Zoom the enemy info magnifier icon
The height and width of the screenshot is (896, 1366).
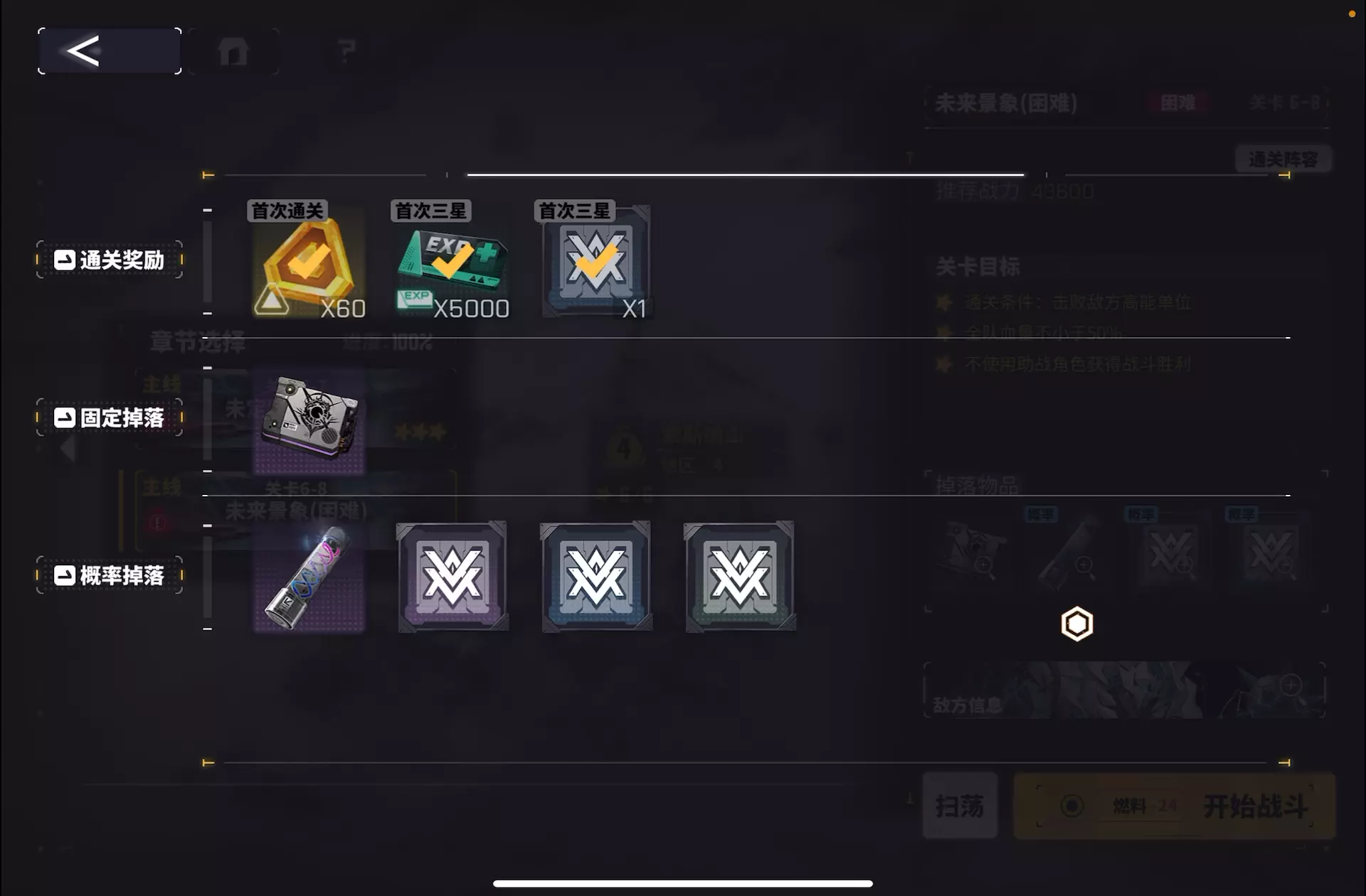(x=1291, y=686)
